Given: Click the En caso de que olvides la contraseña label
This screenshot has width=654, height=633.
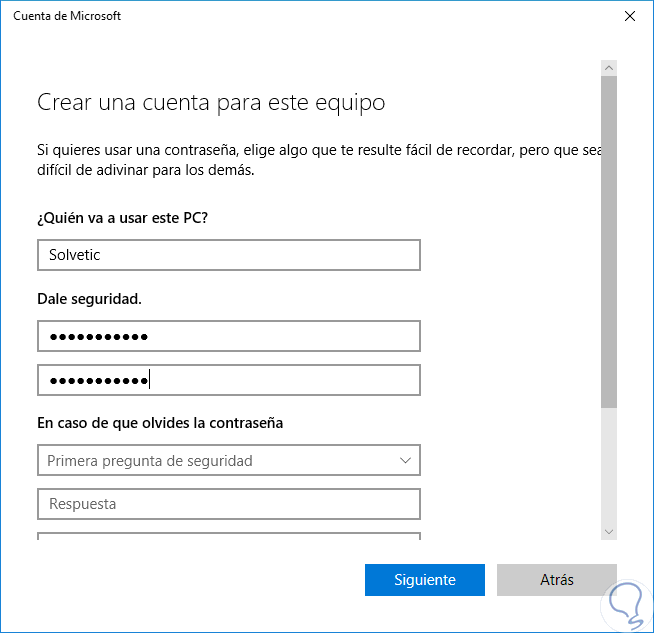Looking at the screenshot, I should pos(160,423).
